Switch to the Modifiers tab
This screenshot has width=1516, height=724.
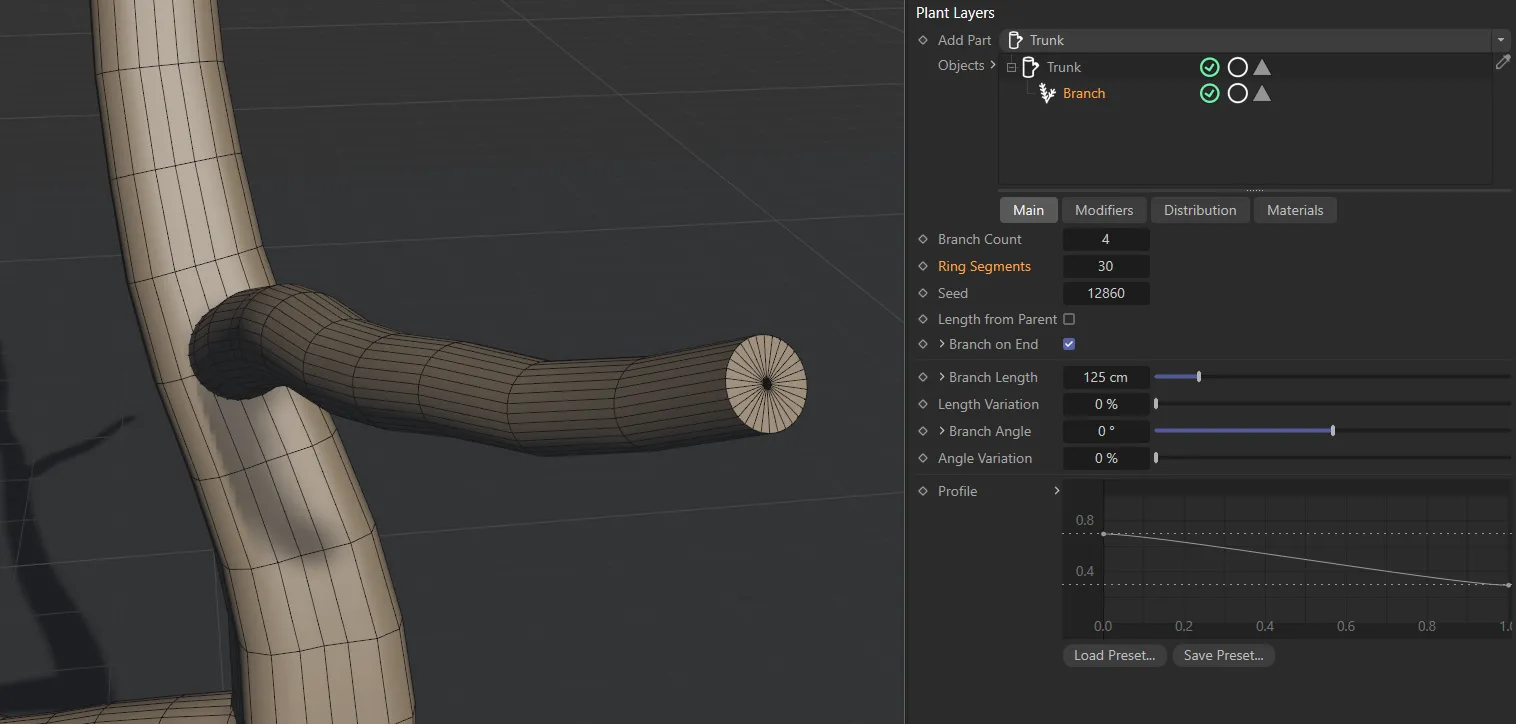click(1104, 210)
